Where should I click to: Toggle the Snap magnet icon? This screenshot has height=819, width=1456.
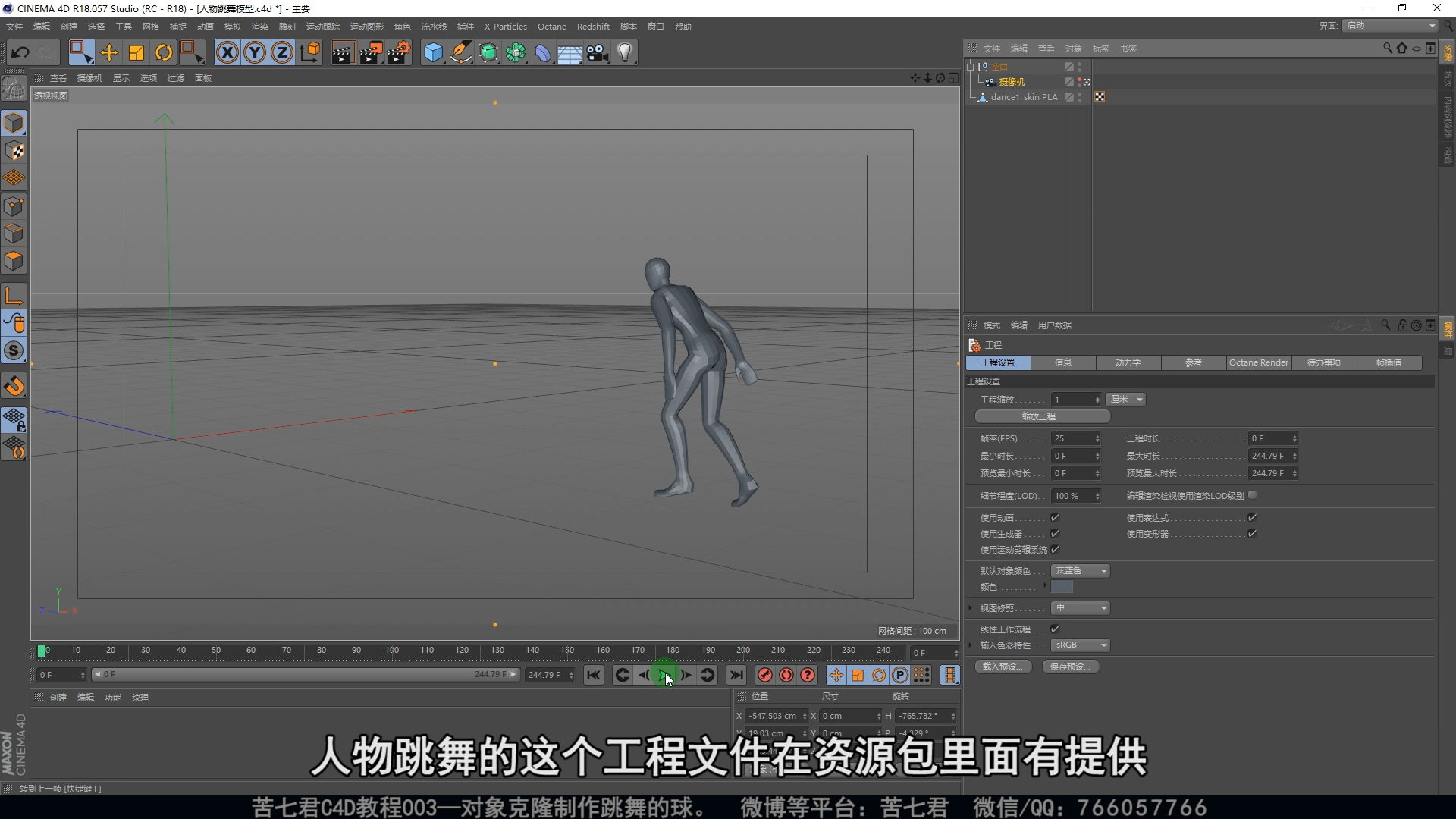[14, 386]
